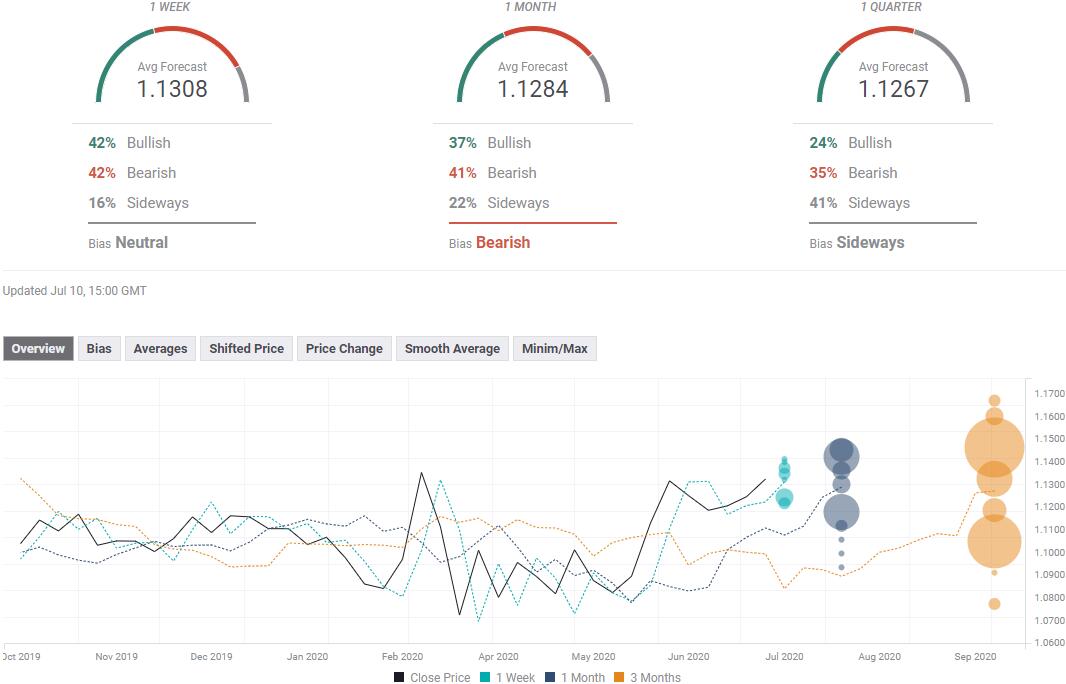This screenshot has height=684, width=1066.
Task: Click the Apr 2020 x-axis label
Action: 498,657
